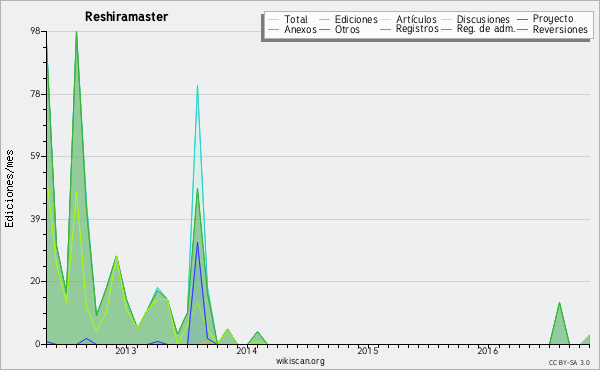Click the Discusiones legend entry

pos(483,19)
